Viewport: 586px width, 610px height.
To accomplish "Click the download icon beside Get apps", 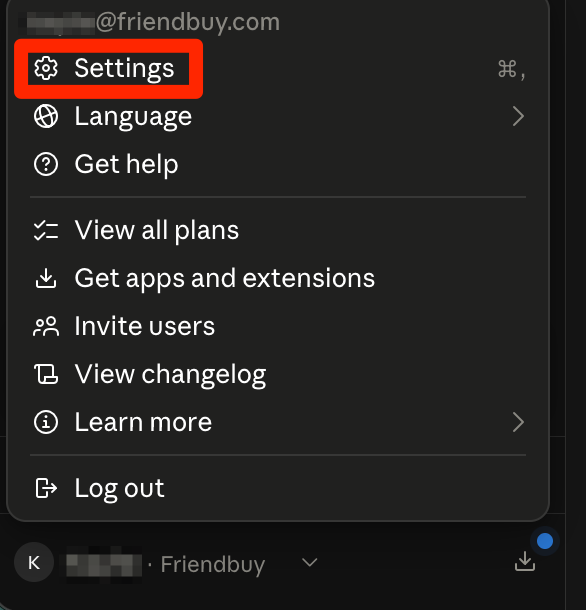I will coord(46,278).
